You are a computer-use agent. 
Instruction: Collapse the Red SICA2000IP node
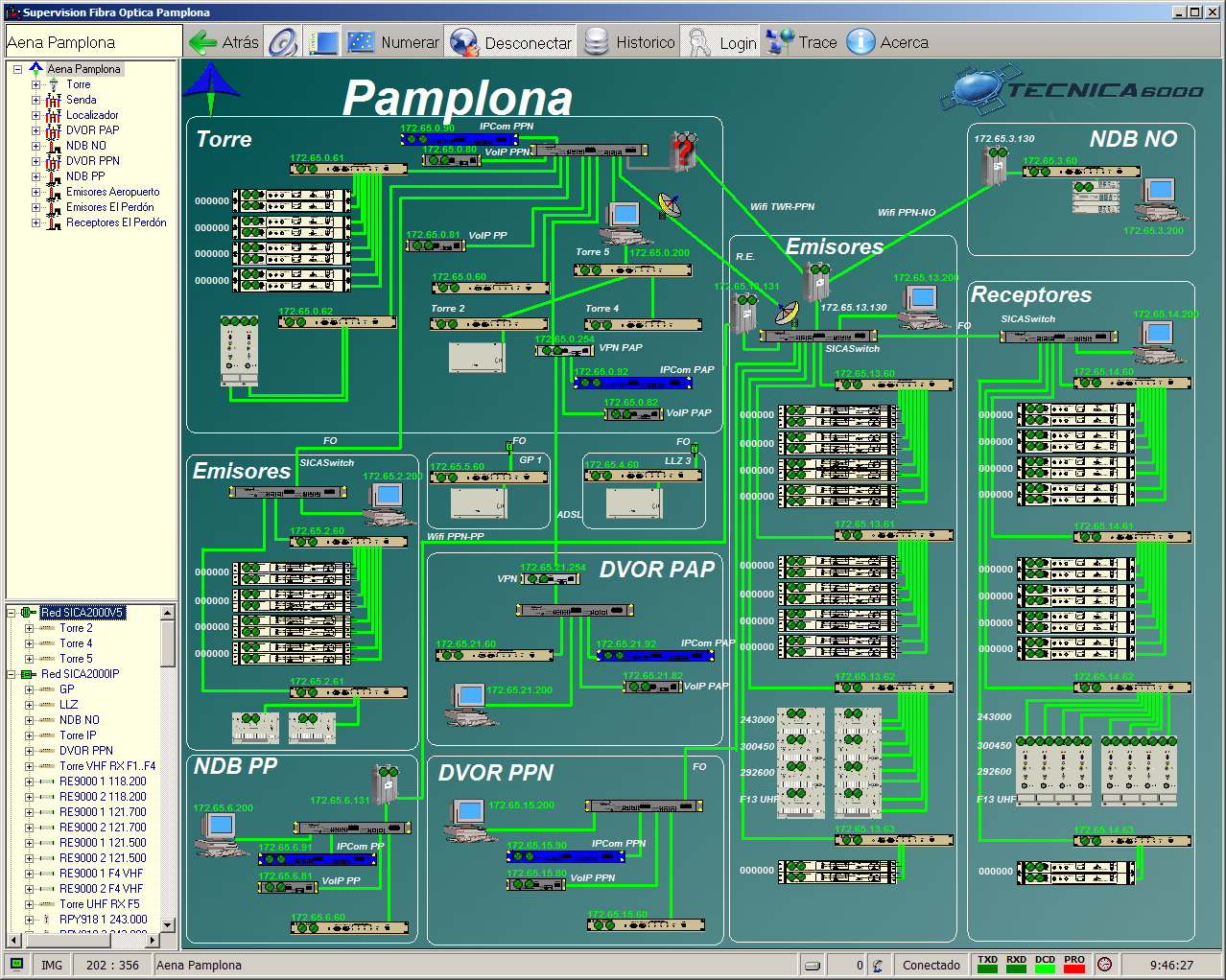coord(12,674)
